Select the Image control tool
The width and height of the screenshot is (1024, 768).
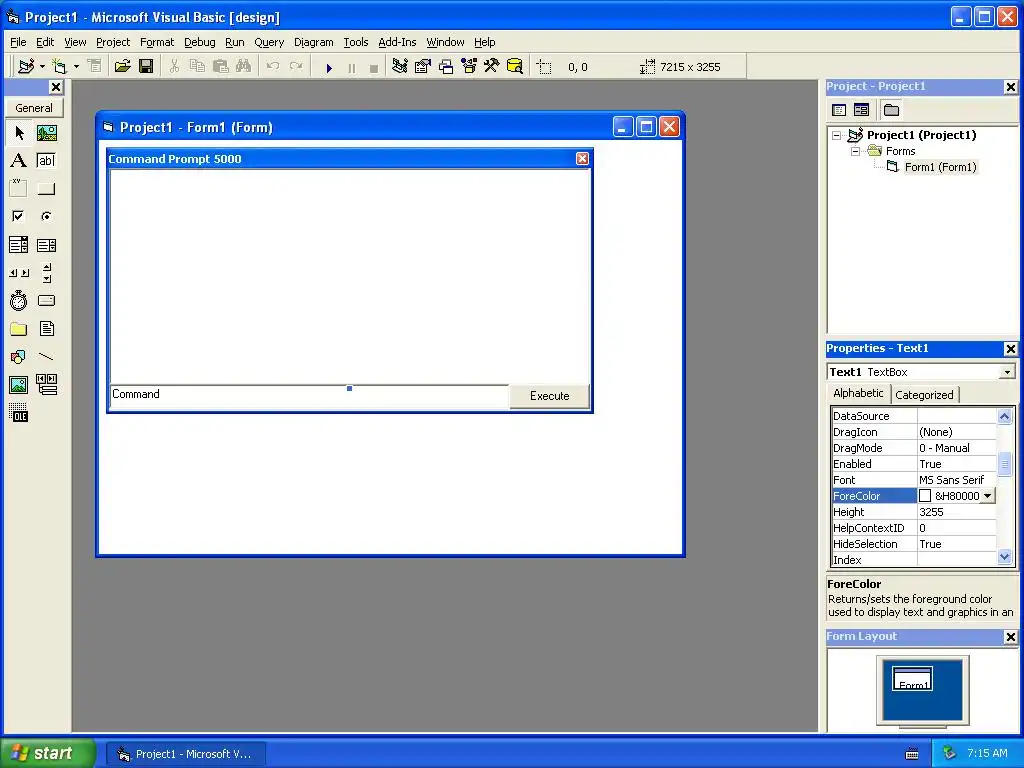(19, 385)
